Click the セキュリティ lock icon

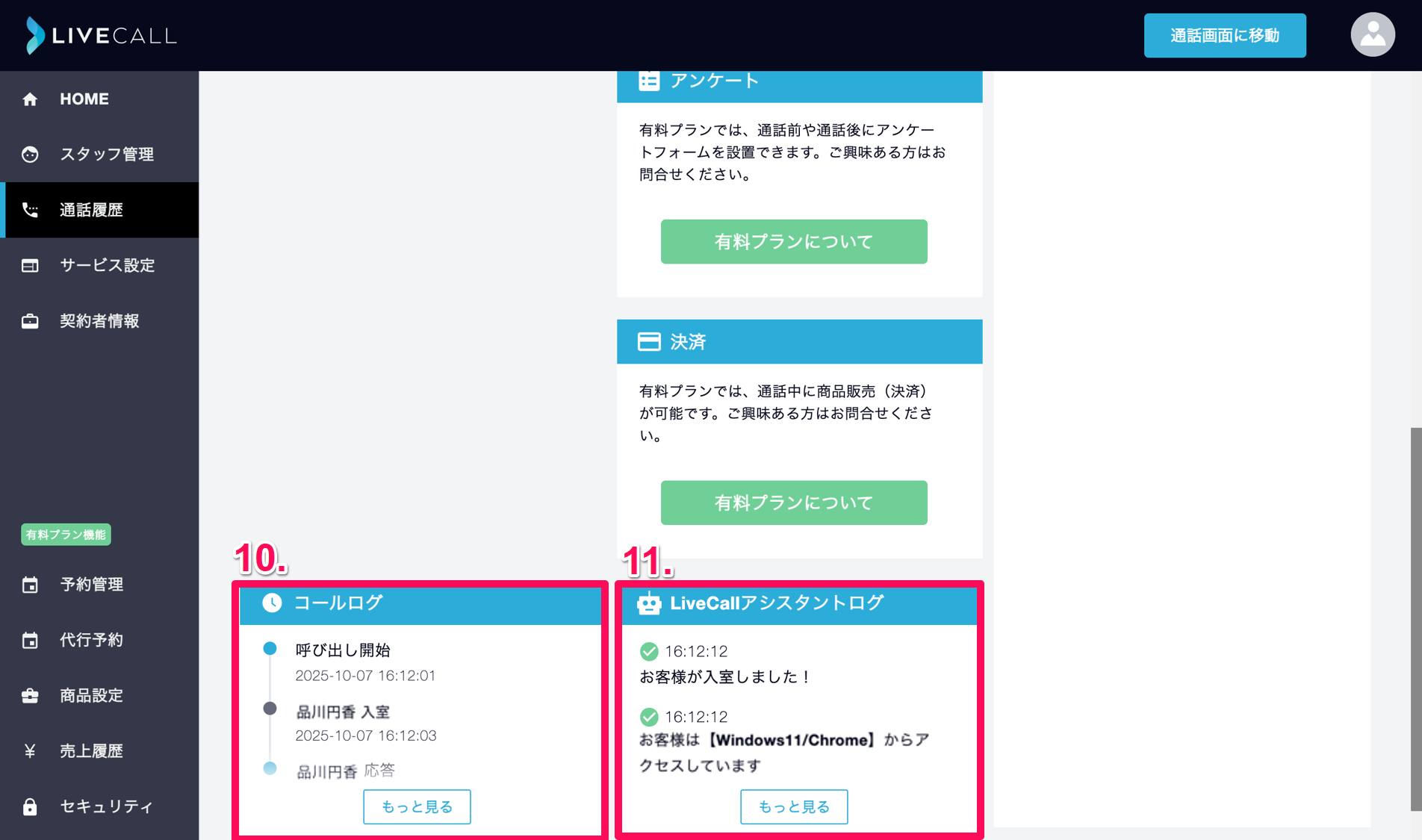[30, 806]
